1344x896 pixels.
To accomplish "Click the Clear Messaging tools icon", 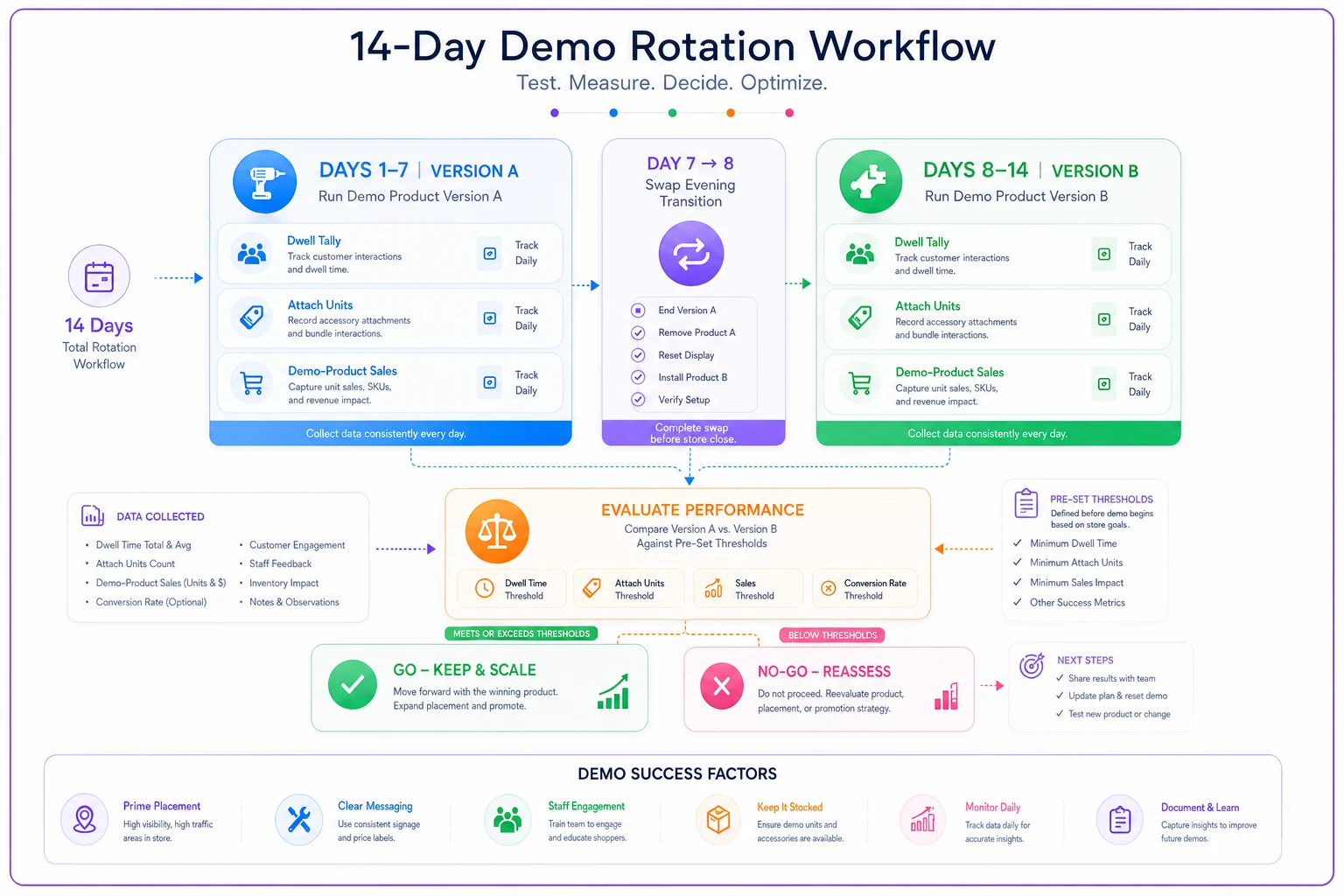I will tap(299, 820).
